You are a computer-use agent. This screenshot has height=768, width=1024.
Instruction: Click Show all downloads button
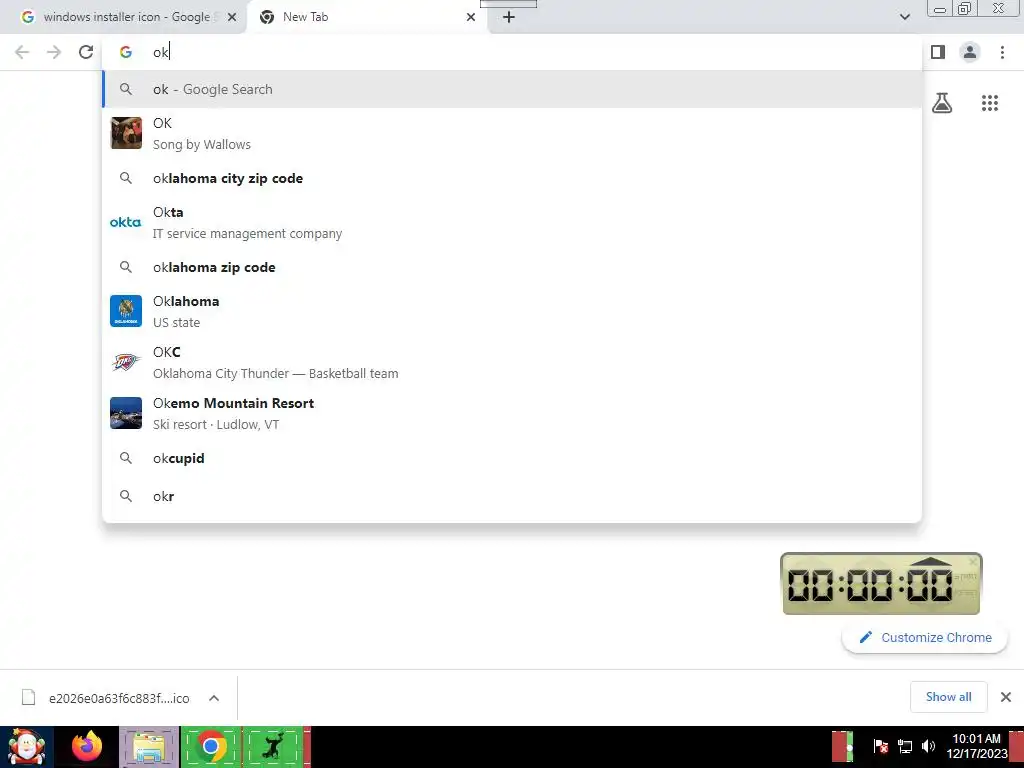click(948, 697)
